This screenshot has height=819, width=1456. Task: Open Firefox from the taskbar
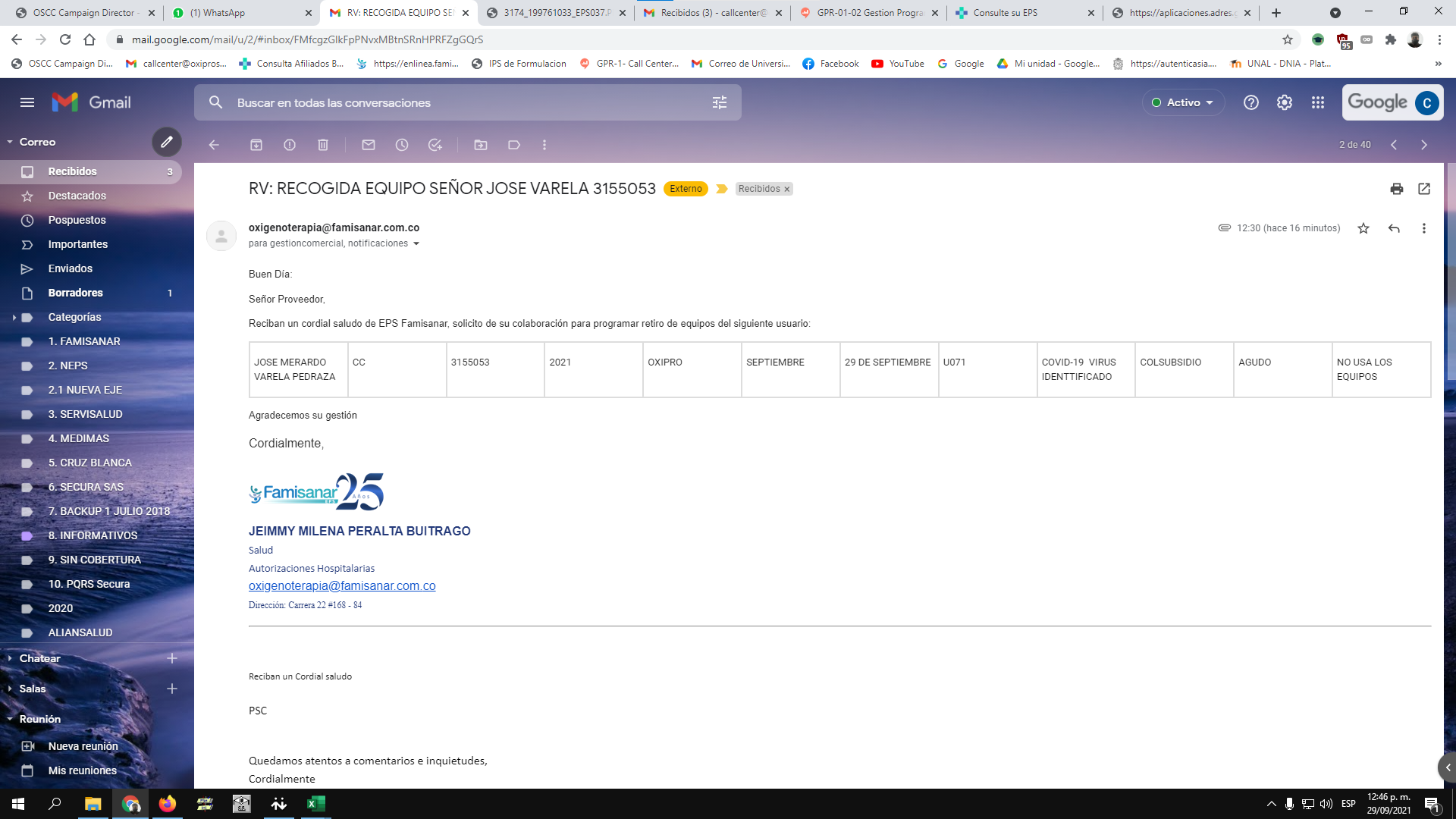168,804
